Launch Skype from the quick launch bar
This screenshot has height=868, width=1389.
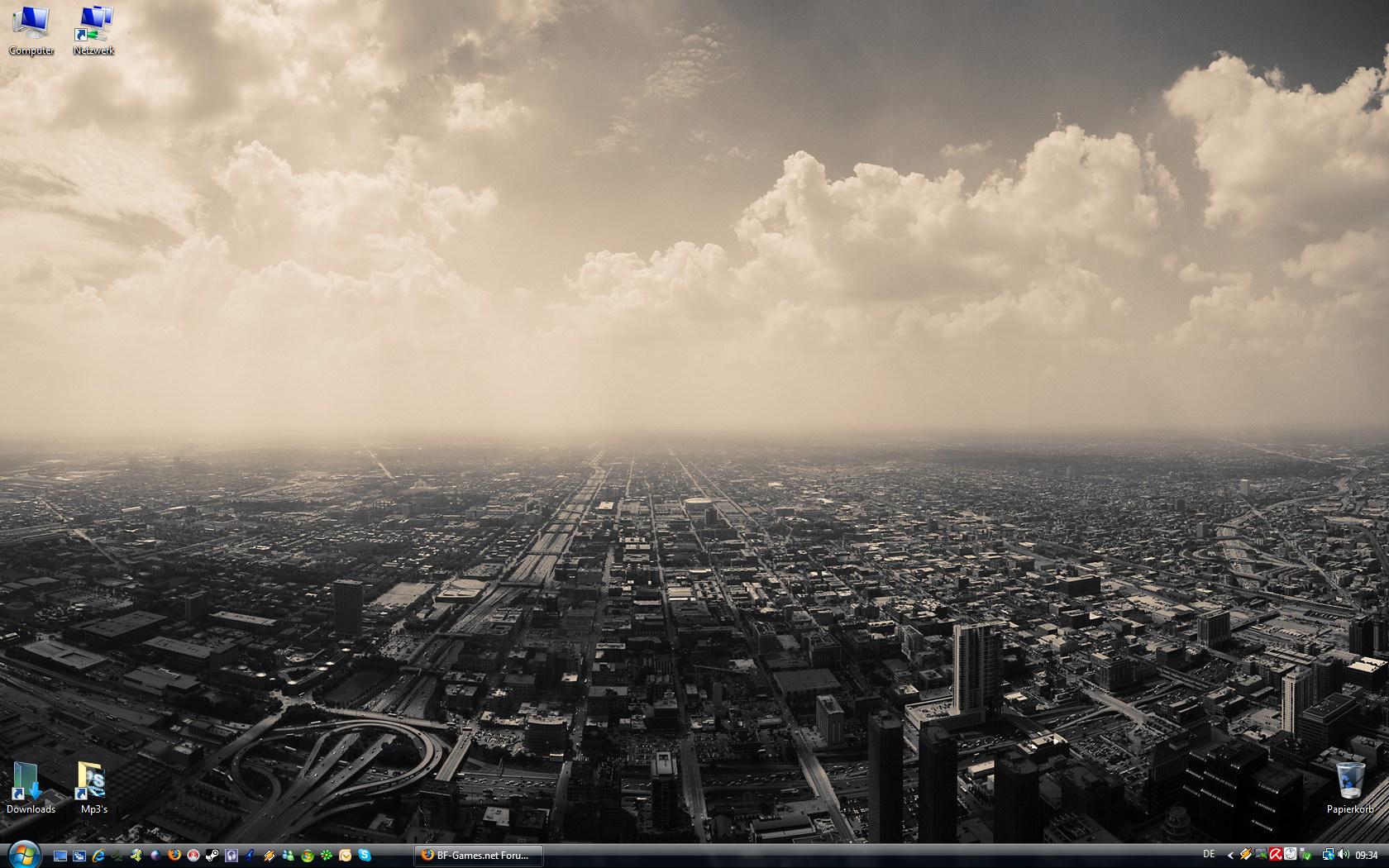365,856
